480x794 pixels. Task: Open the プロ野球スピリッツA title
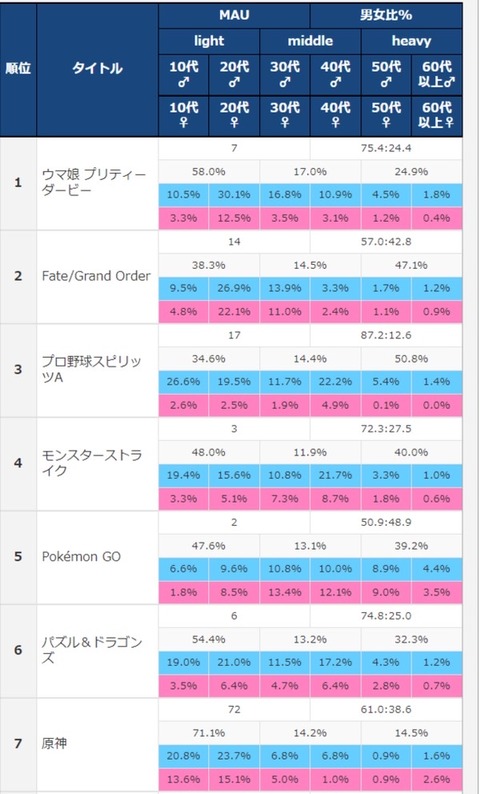click(92, 370)
